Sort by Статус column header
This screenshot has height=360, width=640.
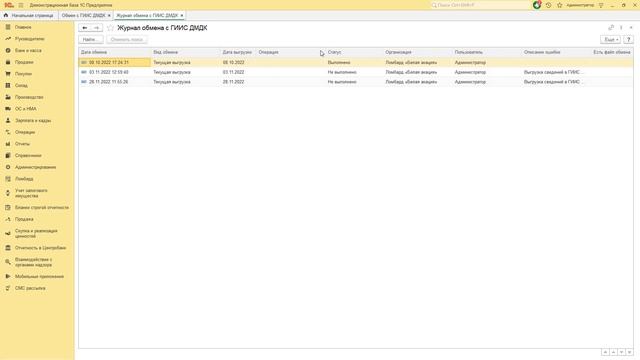[354, 52]
